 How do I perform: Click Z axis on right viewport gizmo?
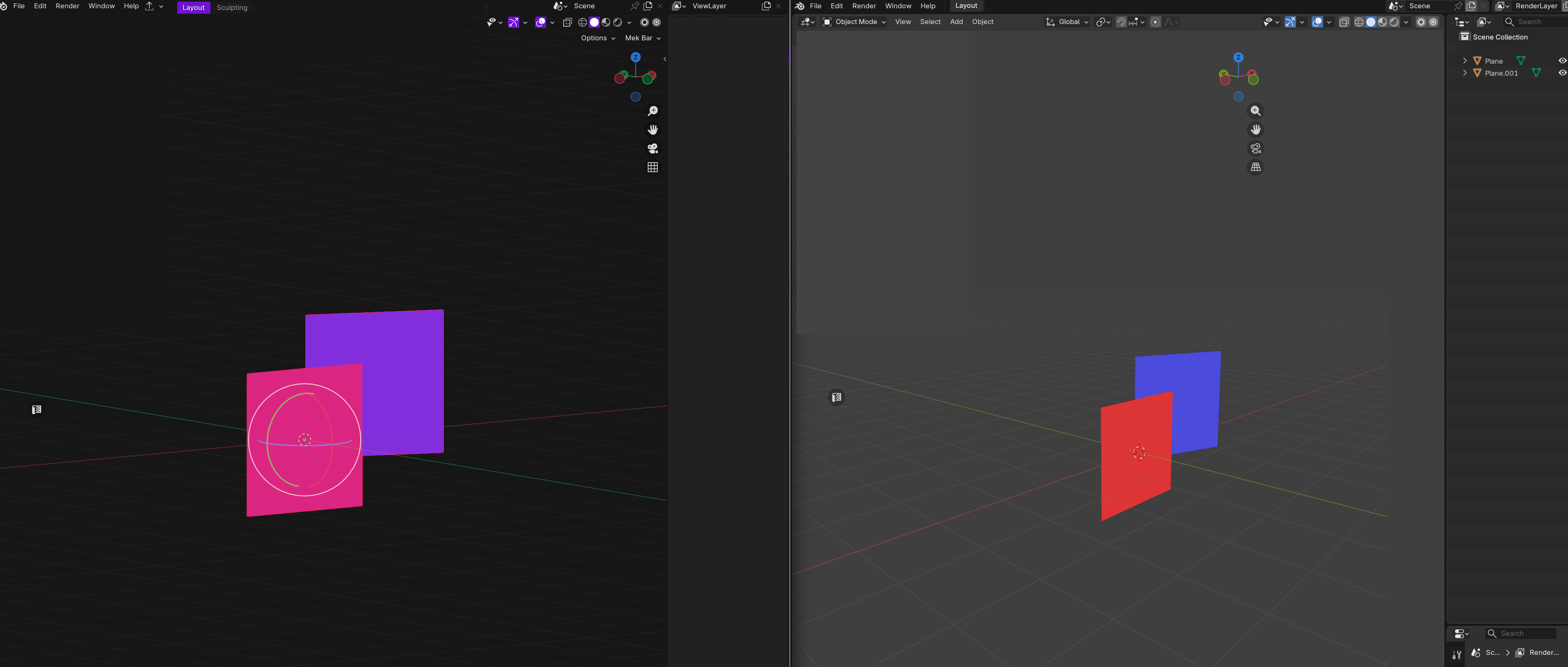pos(1238,57)
